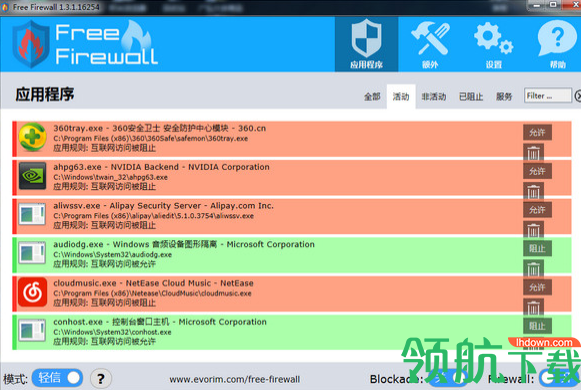The height and width of the screenshot is (390, 581).
Task: Clear the Filter box with X icon
Action: click(578, 96)
